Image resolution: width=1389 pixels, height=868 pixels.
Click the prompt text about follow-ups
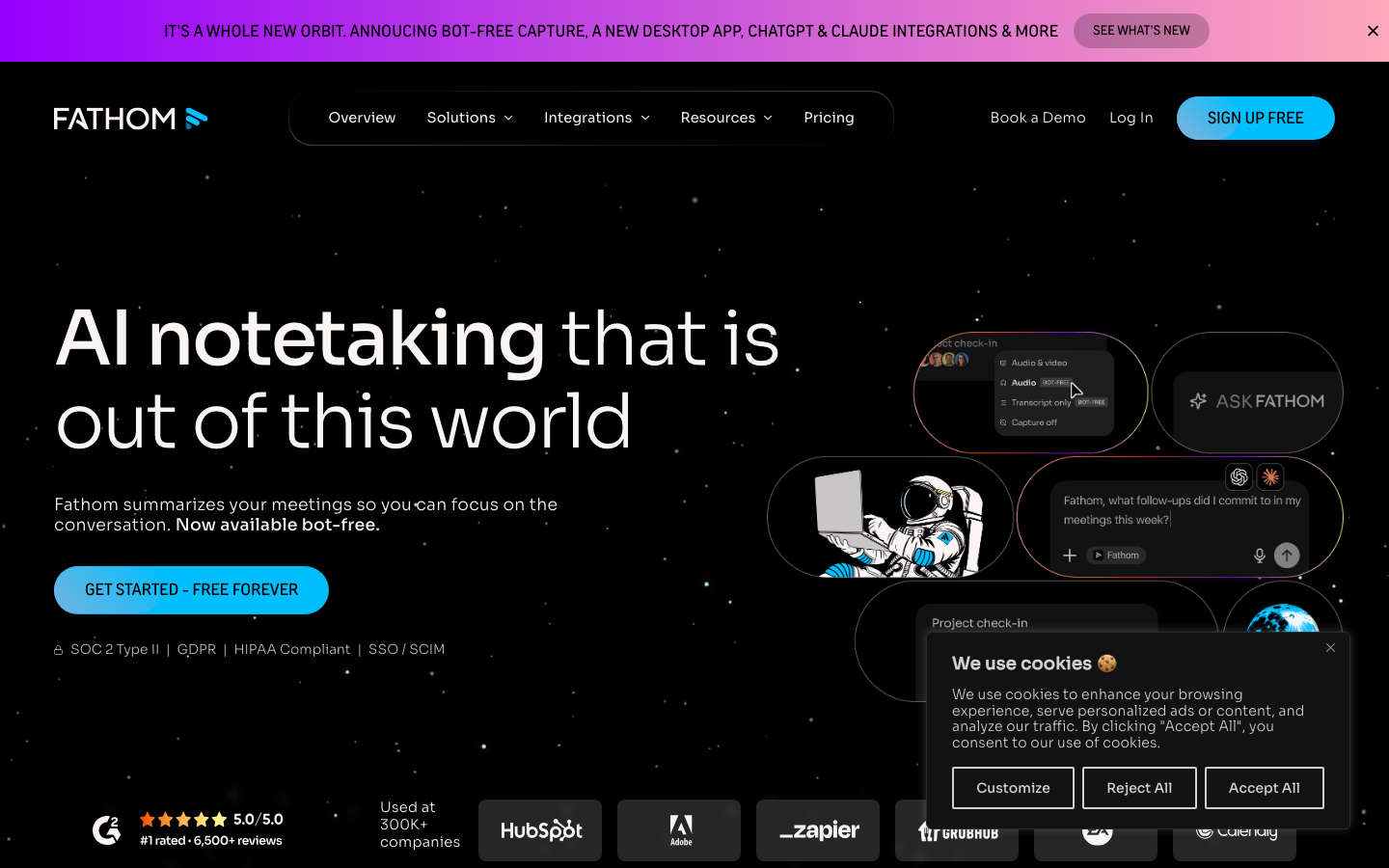[x=1182, y=510]
